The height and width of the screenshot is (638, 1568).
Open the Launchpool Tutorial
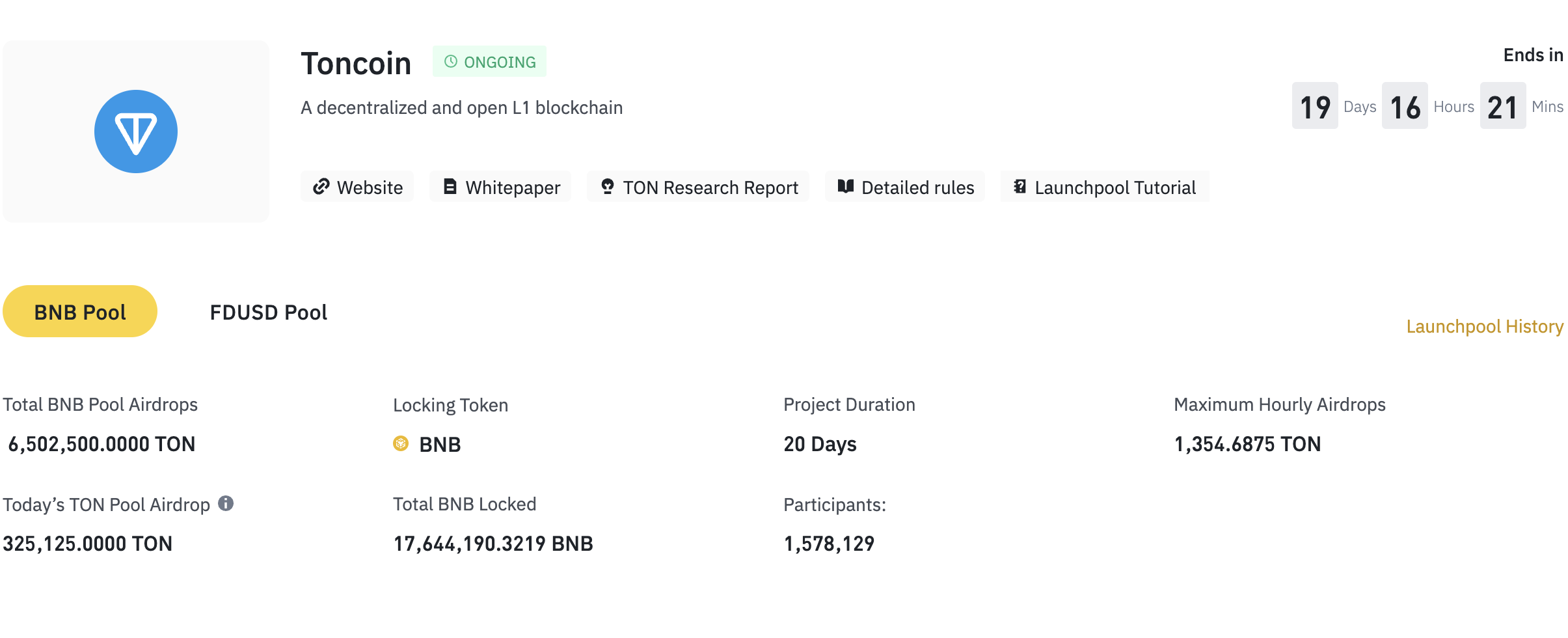point(1105,187)
